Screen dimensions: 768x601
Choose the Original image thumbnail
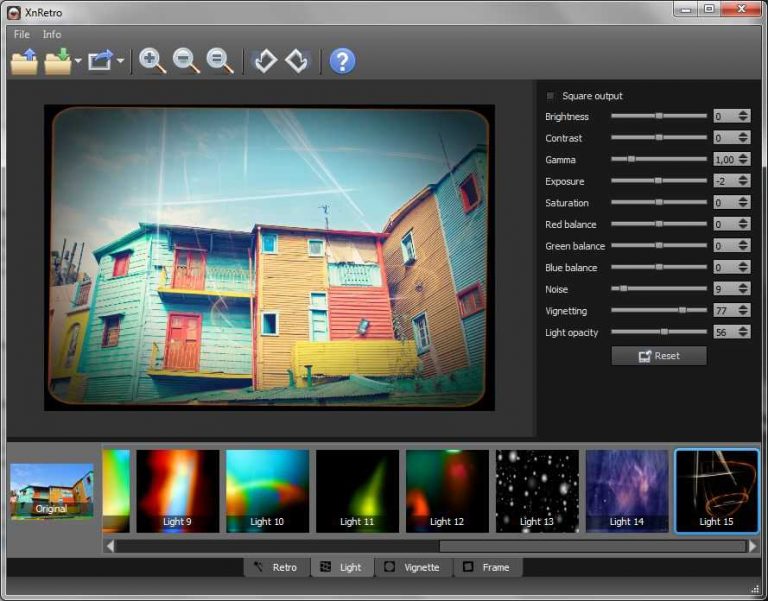pos(51,490)
